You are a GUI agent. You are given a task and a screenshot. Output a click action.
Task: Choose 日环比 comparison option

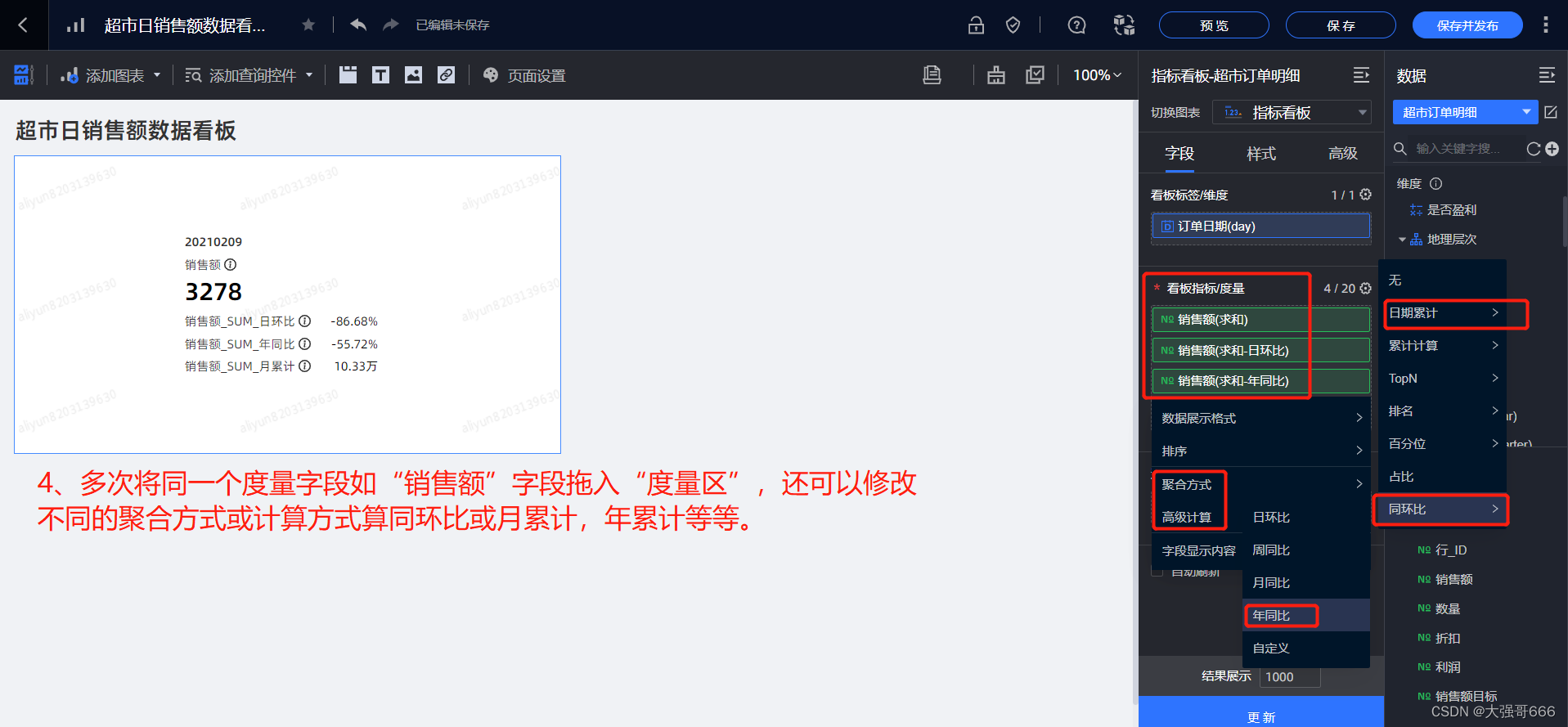click(1306, 517)
